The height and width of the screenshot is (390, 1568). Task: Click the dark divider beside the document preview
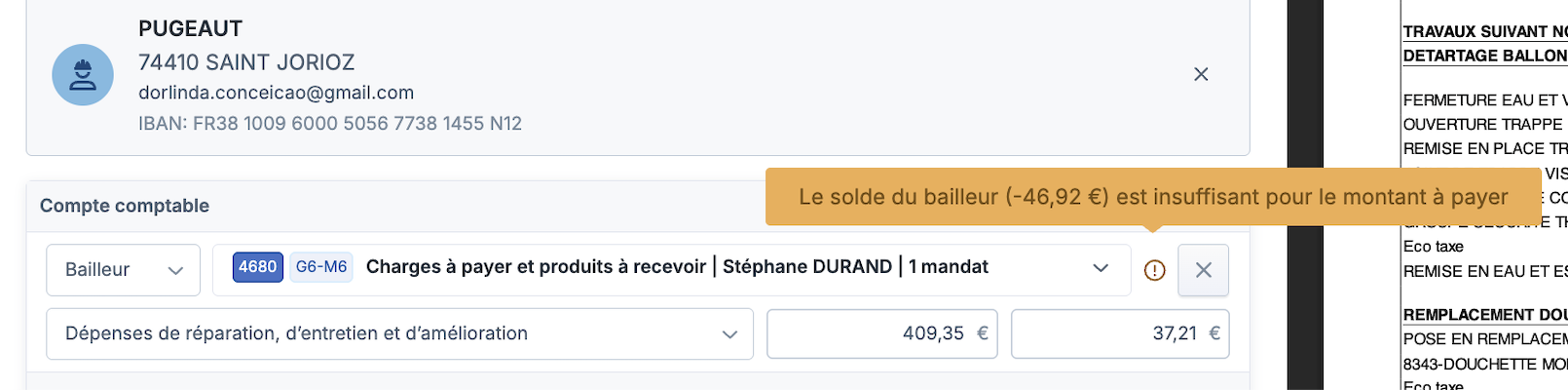1305,195
